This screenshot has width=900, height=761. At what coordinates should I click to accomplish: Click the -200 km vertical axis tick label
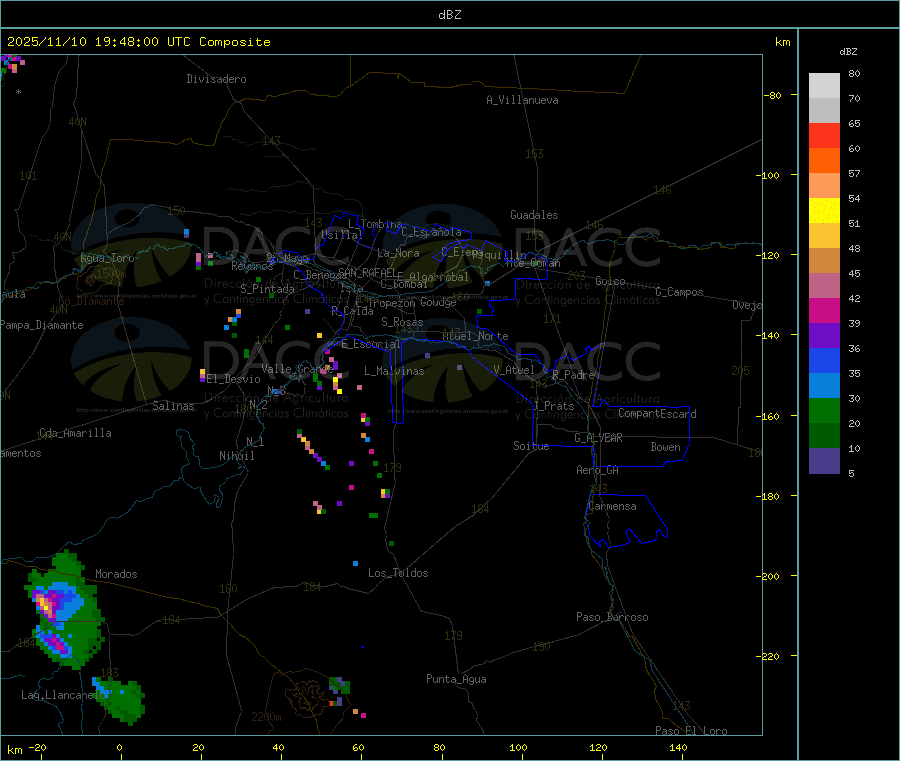click(770, 576)
